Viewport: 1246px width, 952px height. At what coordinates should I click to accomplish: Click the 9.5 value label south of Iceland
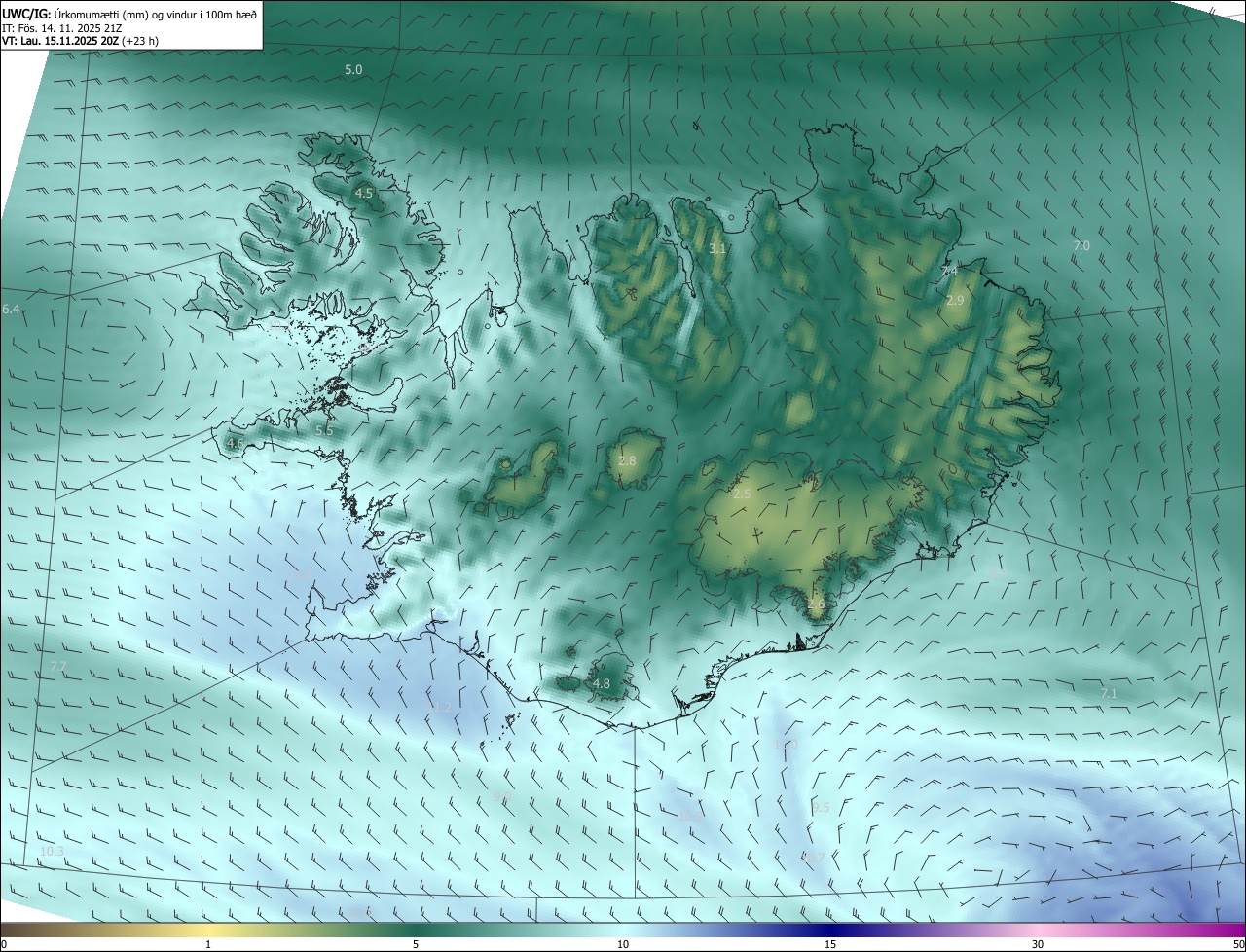pyautogui.click(x=821, y=808)
